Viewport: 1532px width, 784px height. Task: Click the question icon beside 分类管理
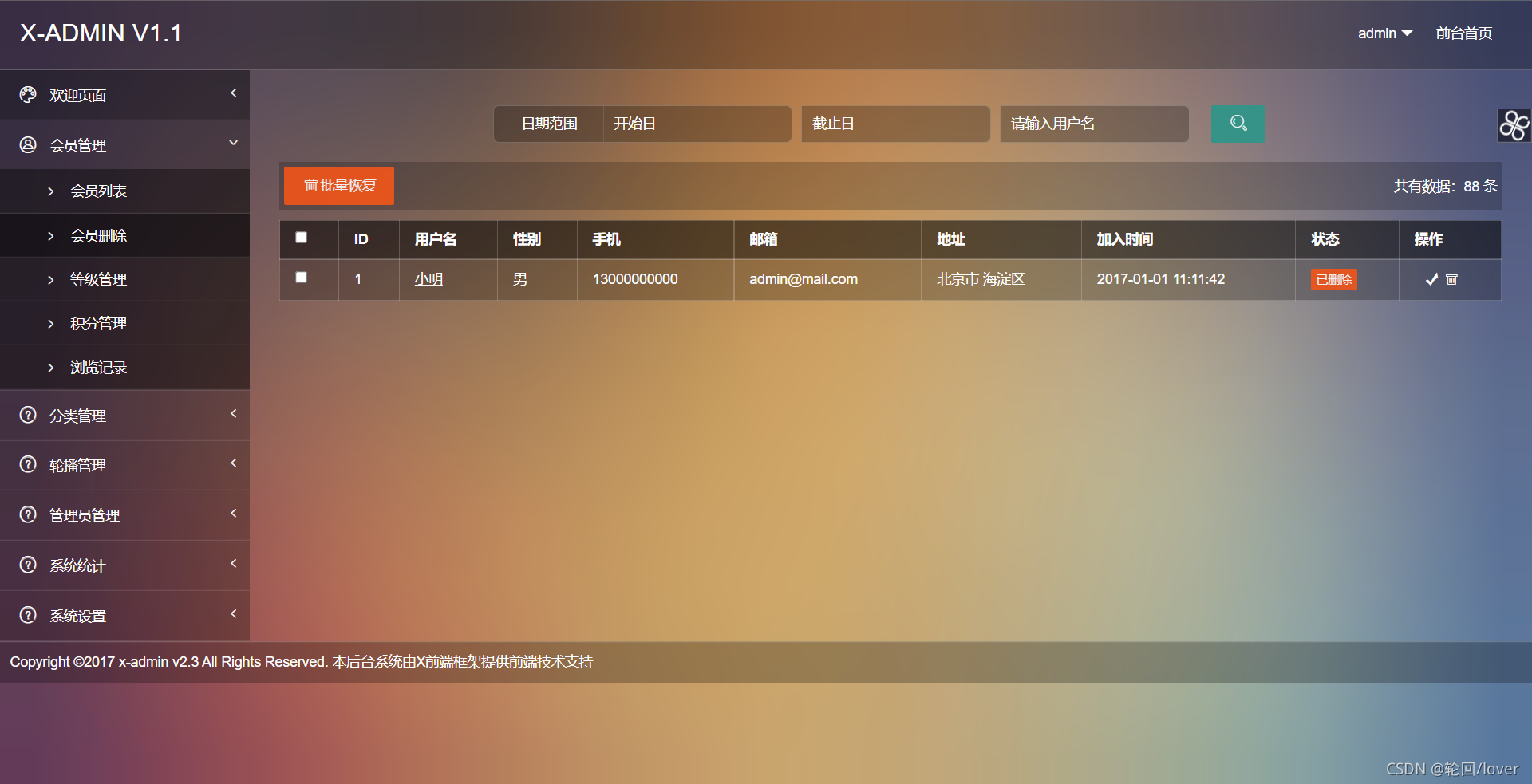pos(28,415)
